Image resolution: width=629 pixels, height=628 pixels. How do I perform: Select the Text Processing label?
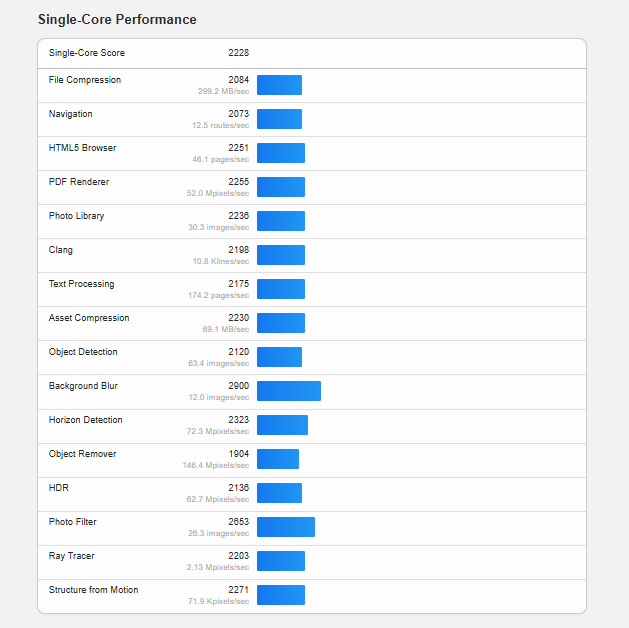[x=82, y=284]
